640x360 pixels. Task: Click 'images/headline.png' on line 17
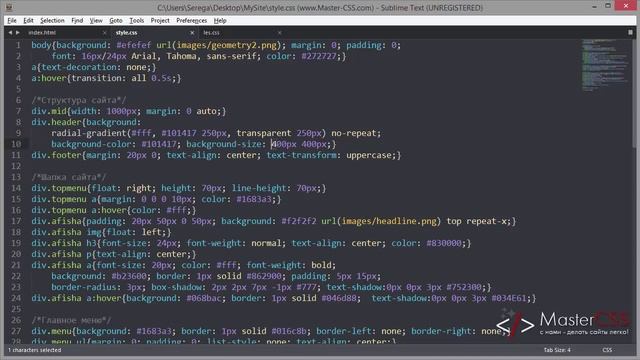(389, 221)
